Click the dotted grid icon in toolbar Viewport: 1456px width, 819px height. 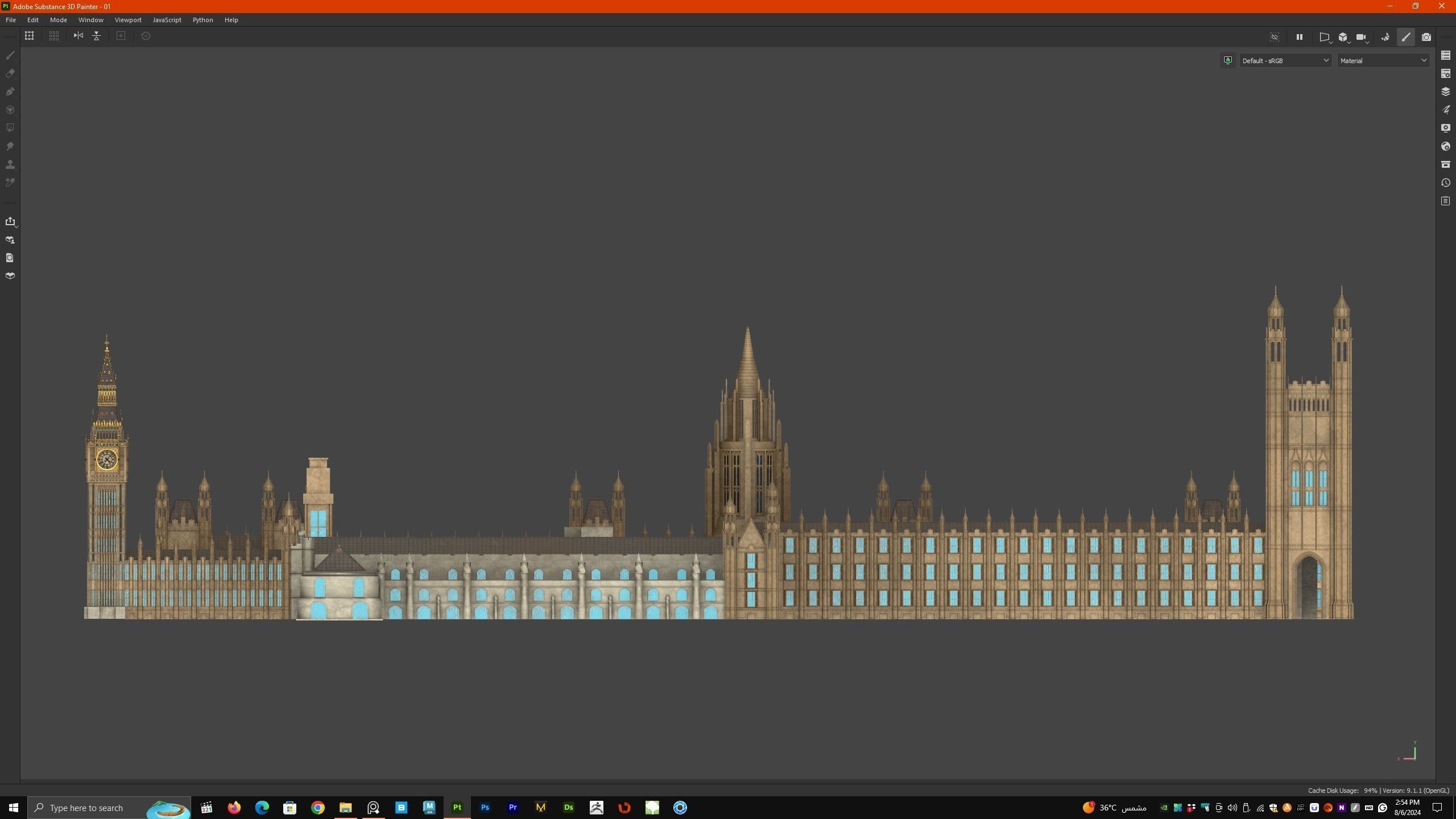click(x=54, y=36)
